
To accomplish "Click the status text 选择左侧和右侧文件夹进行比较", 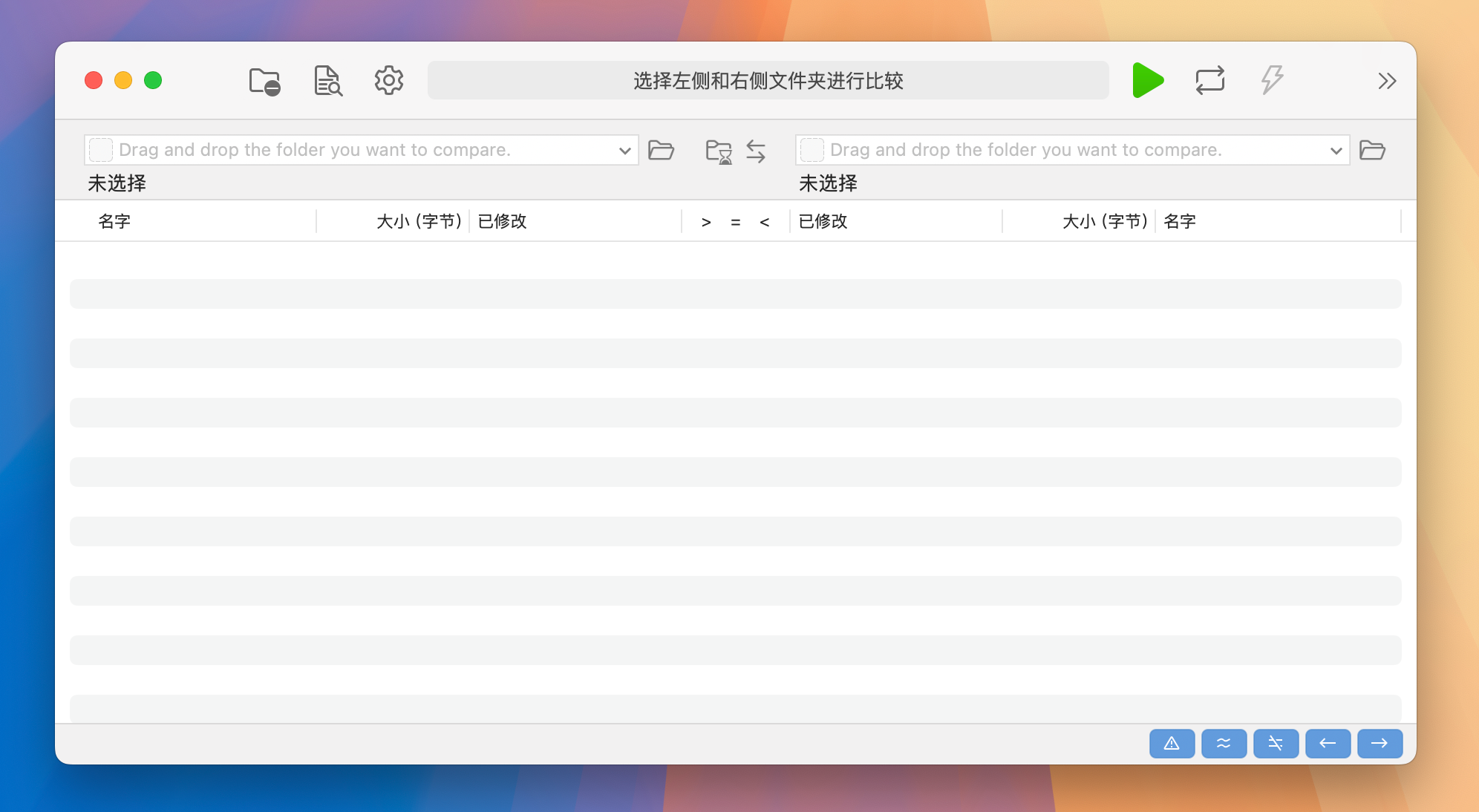I will point(768,81).
